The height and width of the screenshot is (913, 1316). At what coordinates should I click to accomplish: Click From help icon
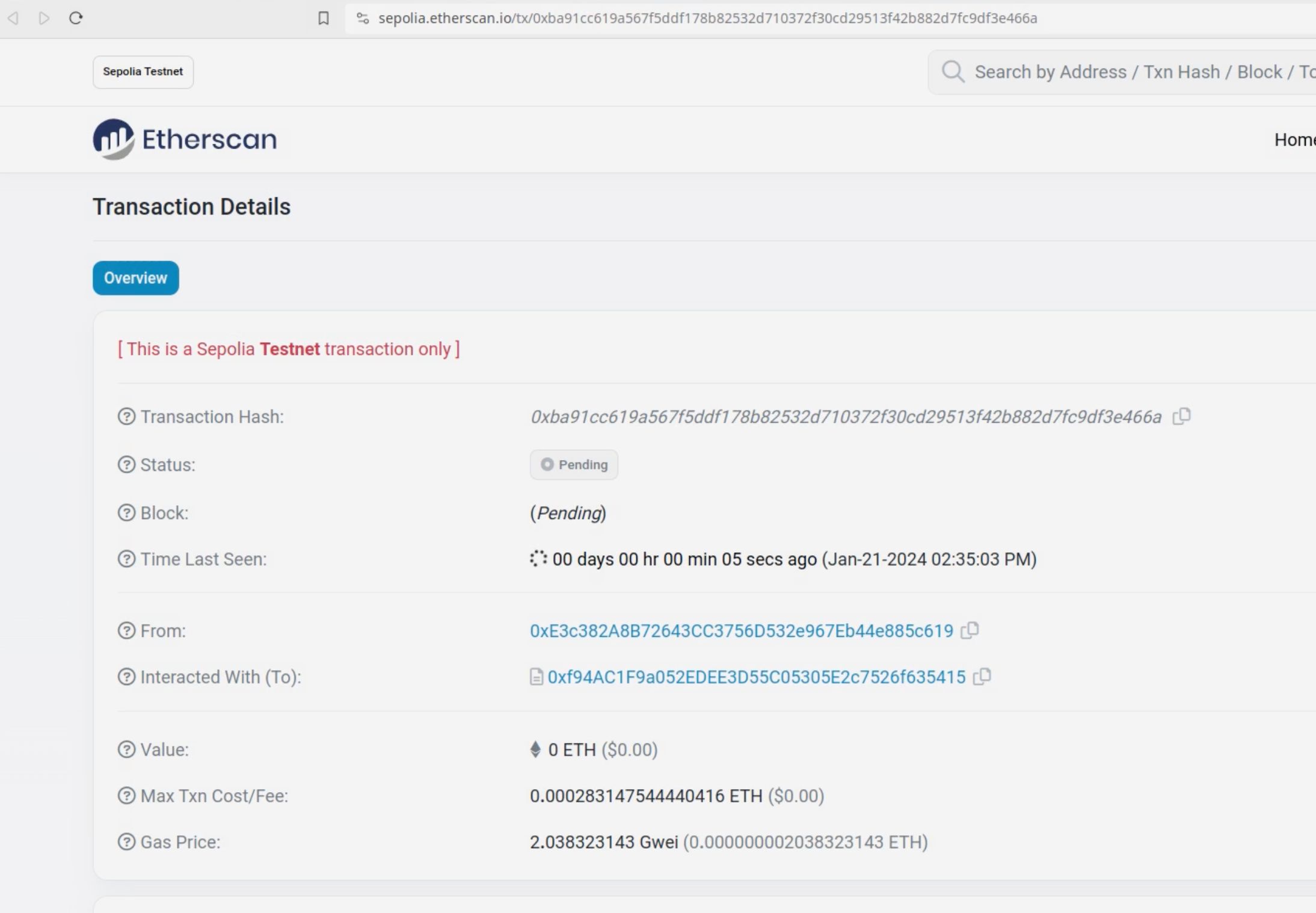(x=126, y=630)
